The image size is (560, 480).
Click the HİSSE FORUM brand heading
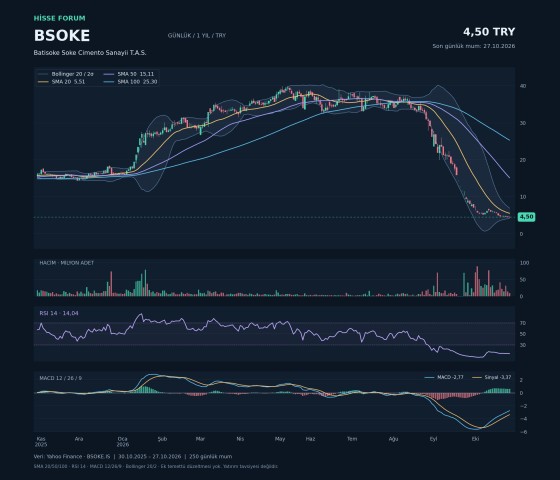[60, 18]
